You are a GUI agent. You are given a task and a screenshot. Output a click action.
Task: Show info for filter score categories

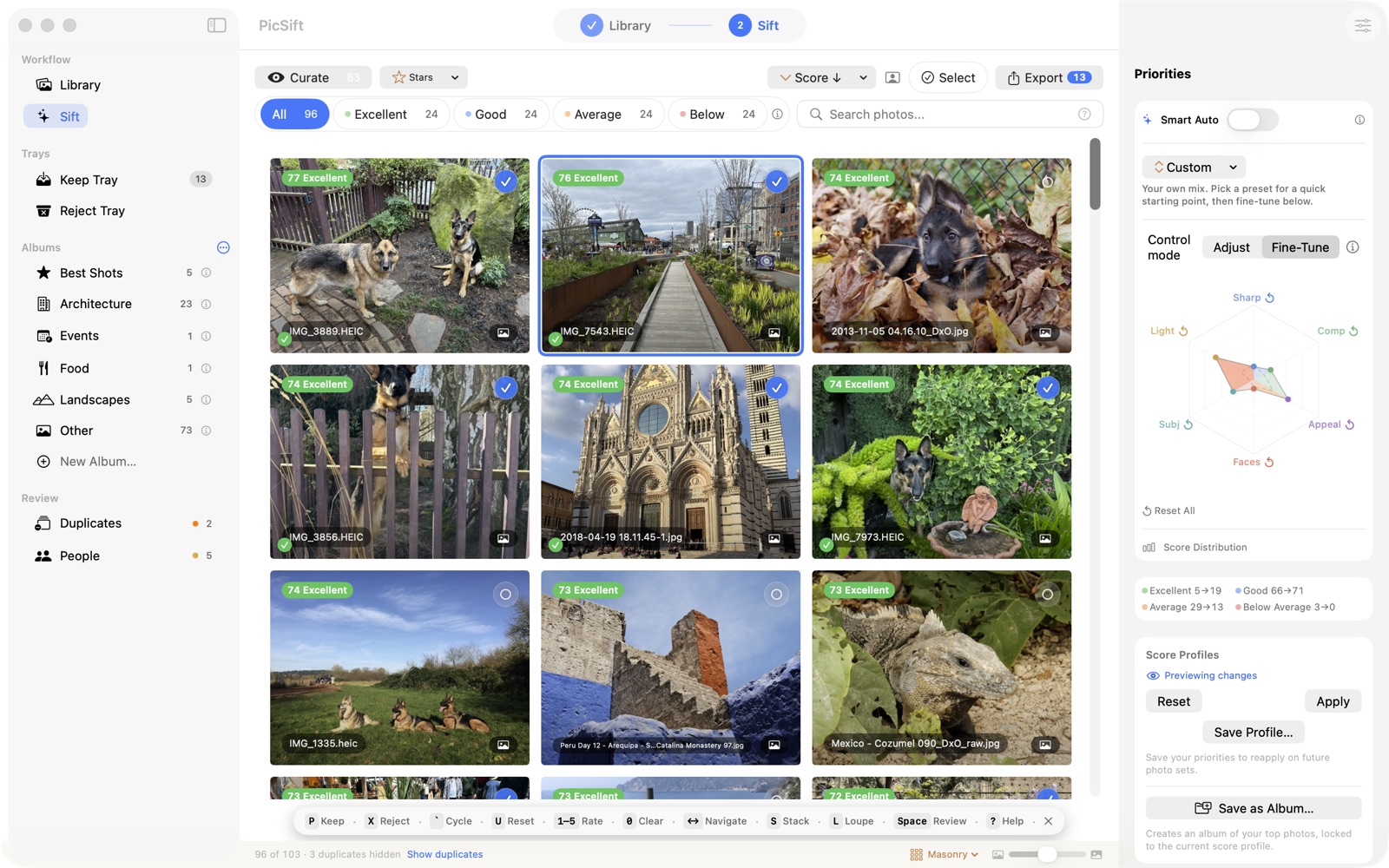coord(778,114)
